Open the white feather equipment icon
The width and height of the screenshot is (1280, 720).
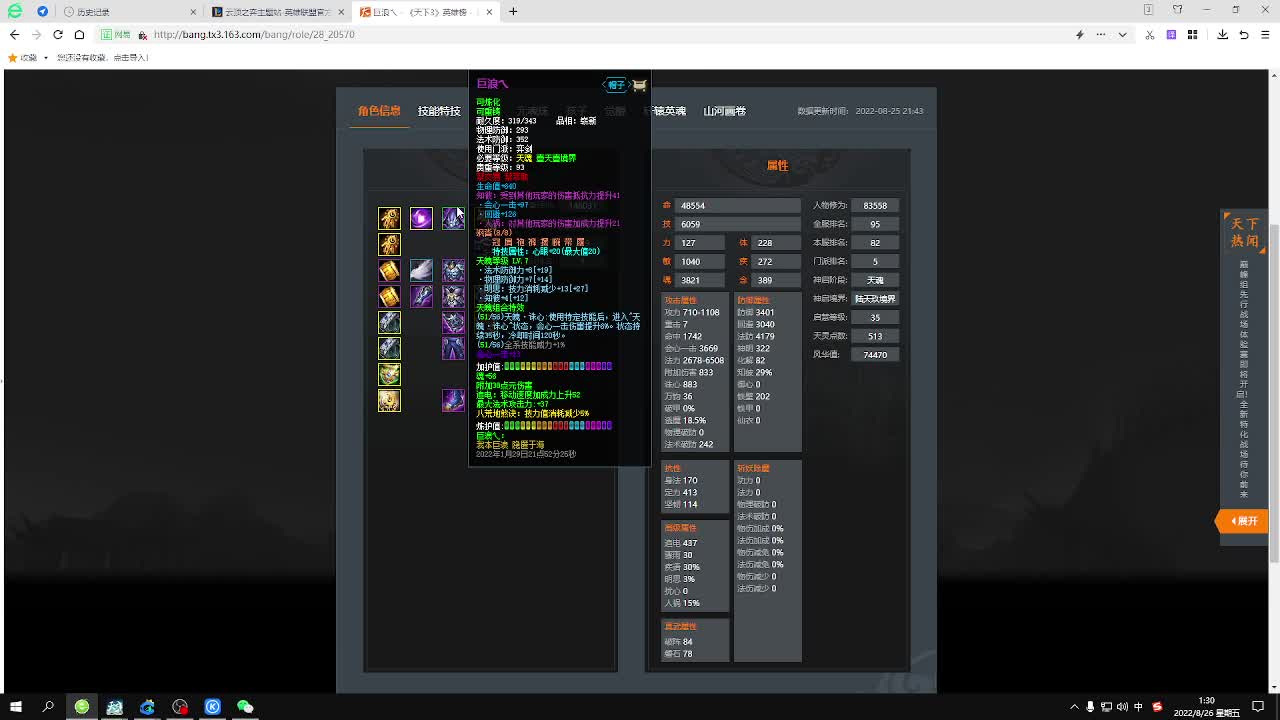[421, 270]
